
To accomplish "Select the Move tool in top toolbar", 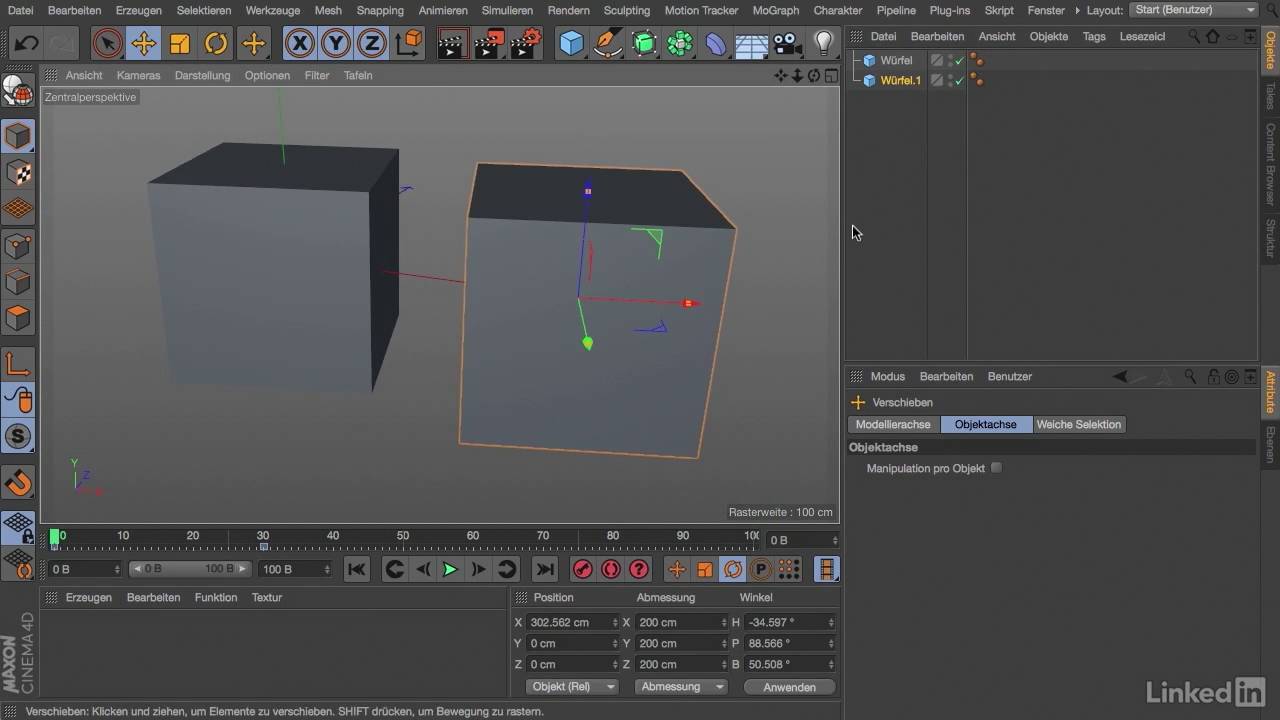I will point(143,44).
